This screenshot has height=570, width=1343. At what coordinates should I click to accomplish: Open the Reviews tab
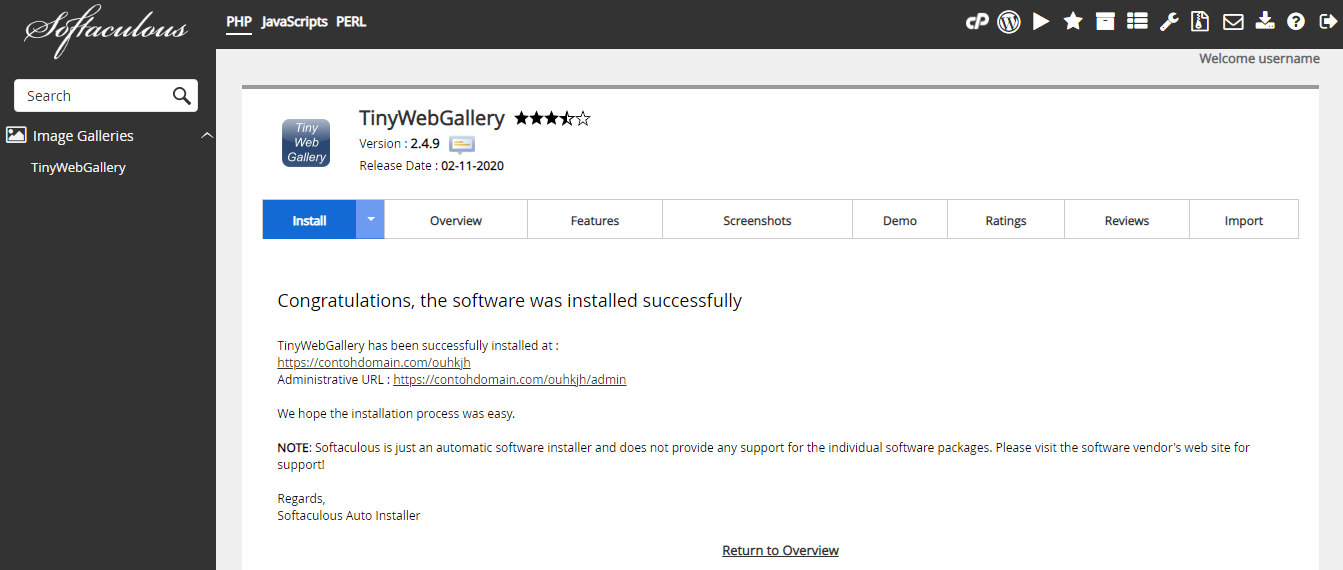click(1127, 219)
